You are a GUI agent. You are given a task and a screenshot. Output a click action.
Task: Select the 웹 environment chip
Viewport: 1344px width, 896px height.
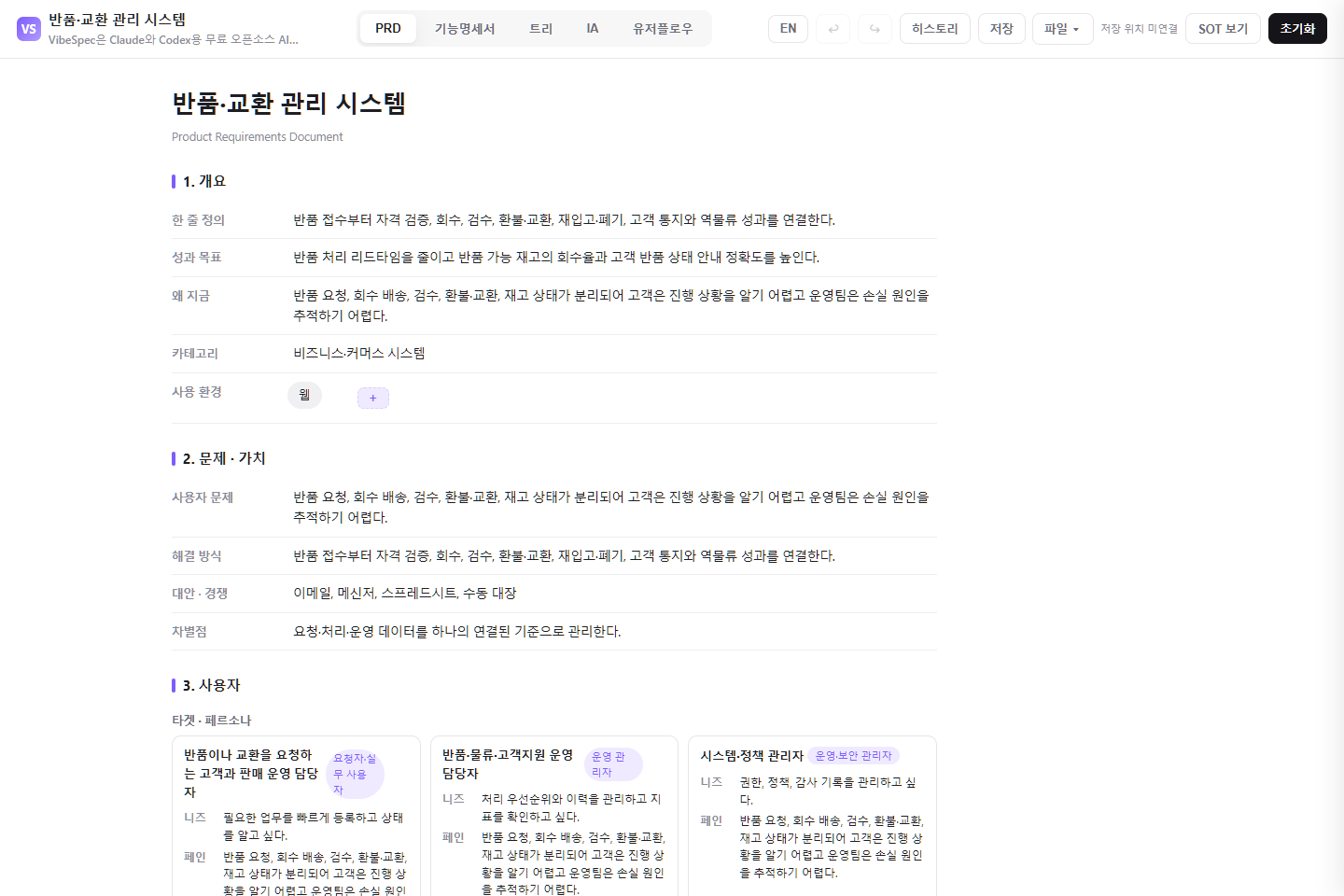coord(304,395)
